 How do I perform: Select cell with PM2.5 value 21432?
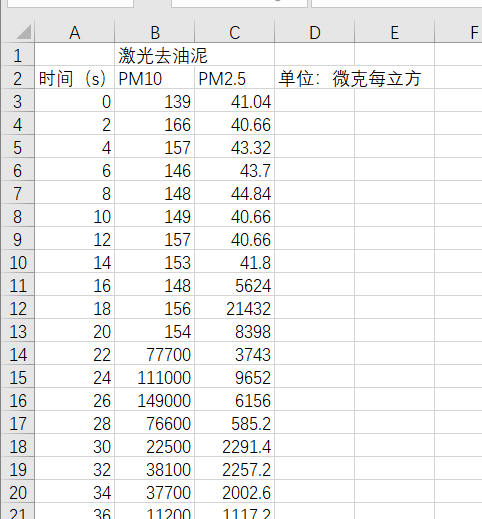pos(235,308)
